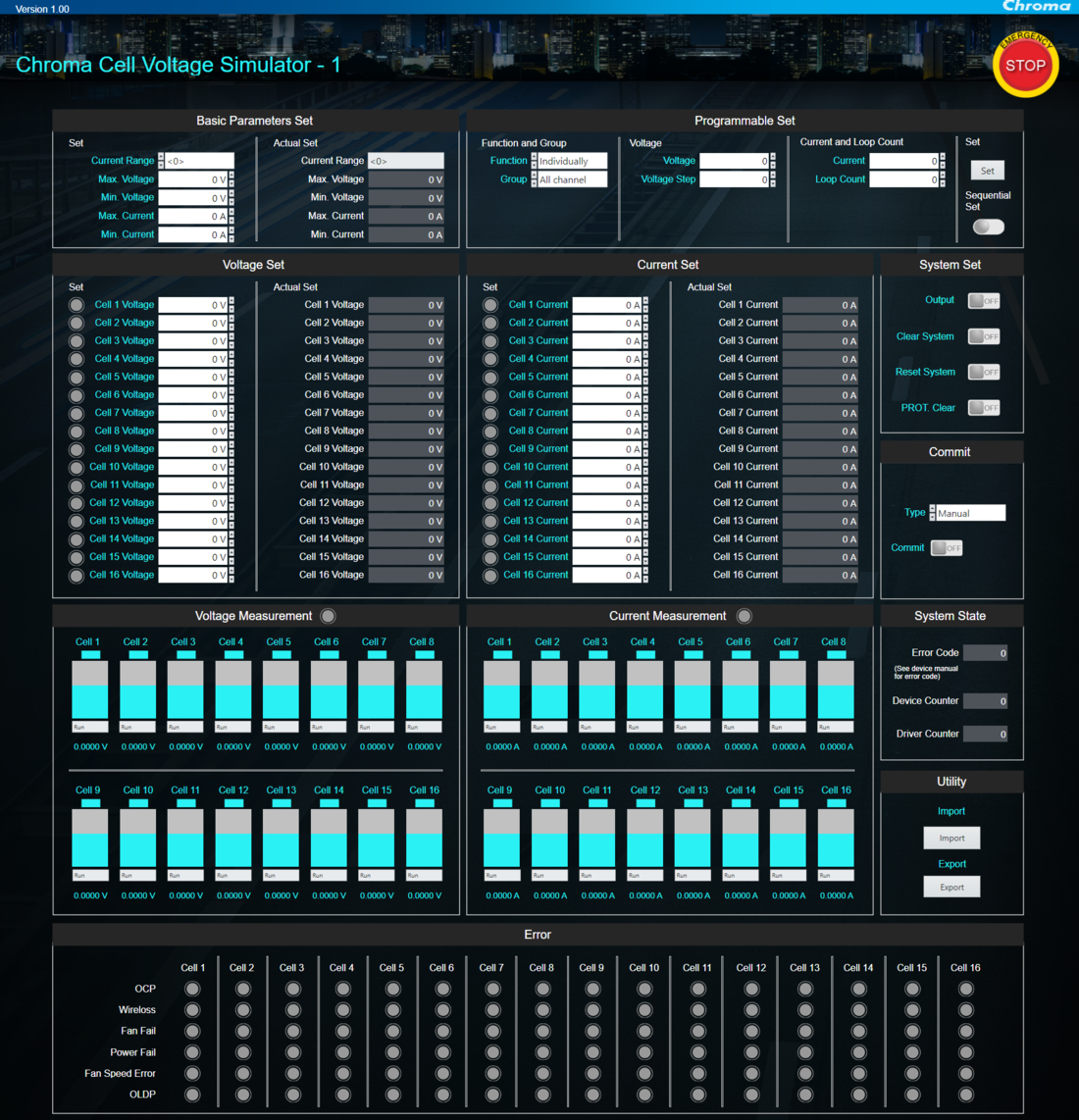Click the Cell 16 Voltage round indicator
The image size is (1079, 1120).
(76, 576)
